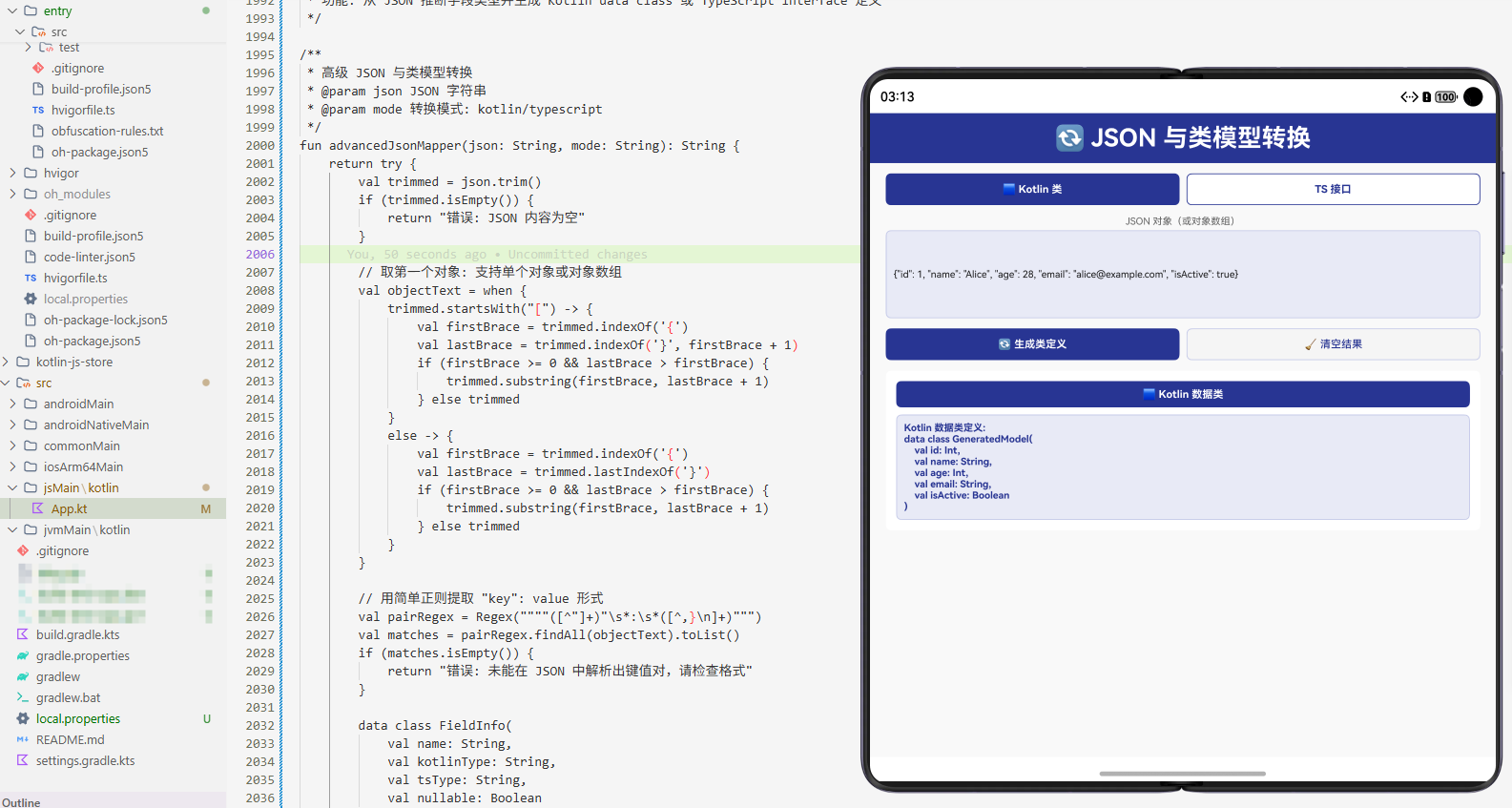Expand the androidNativeMain folder
This screenshot has width=1512, height=808.
coord(12,425)
